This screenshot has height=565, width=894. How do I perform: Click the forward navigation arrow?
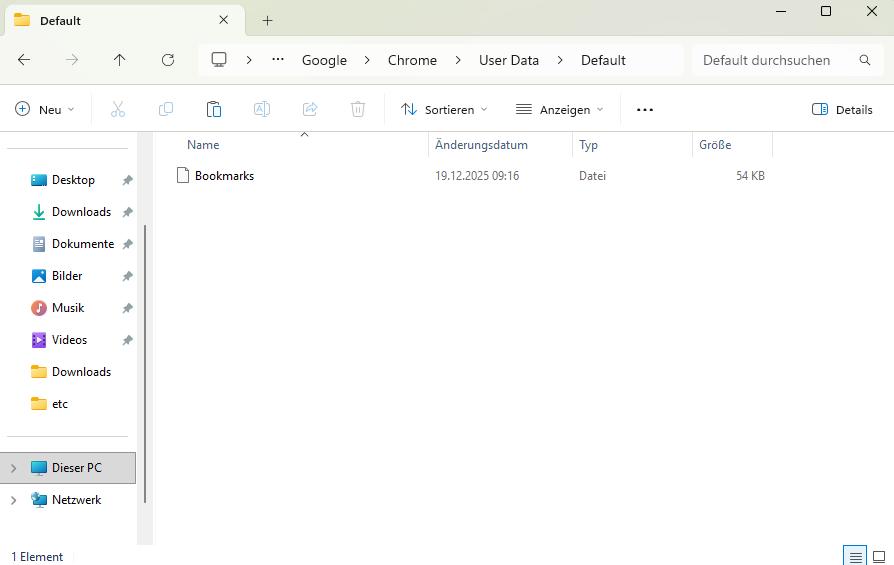coord(72,60)
